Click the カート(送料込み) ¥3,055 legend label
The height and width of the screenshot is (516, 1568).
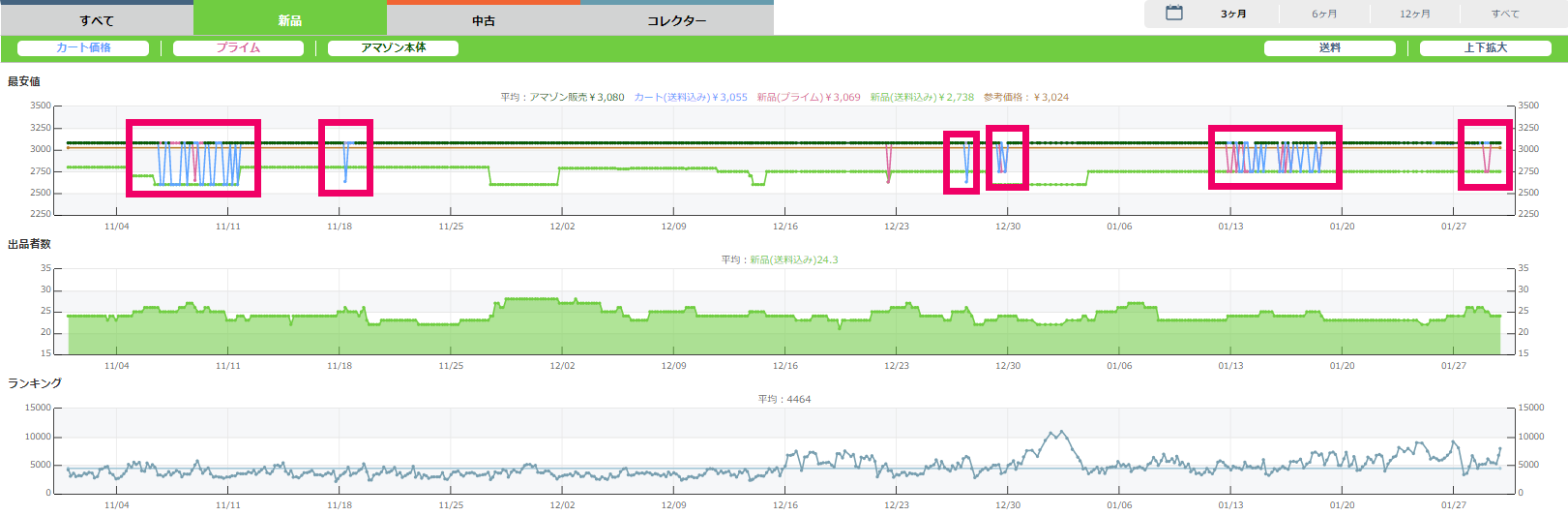click(691, 97)
